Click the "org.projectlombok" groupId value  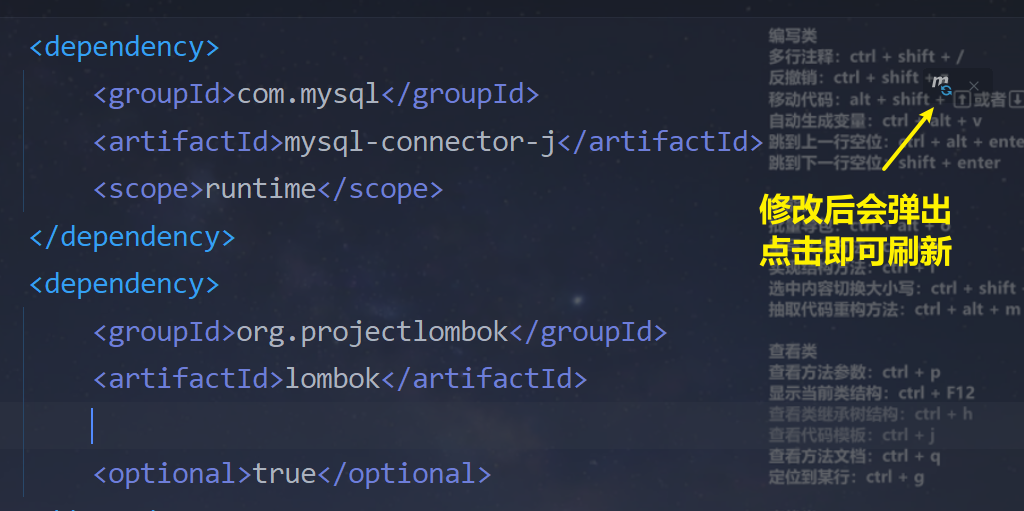[x=372, y=331]
